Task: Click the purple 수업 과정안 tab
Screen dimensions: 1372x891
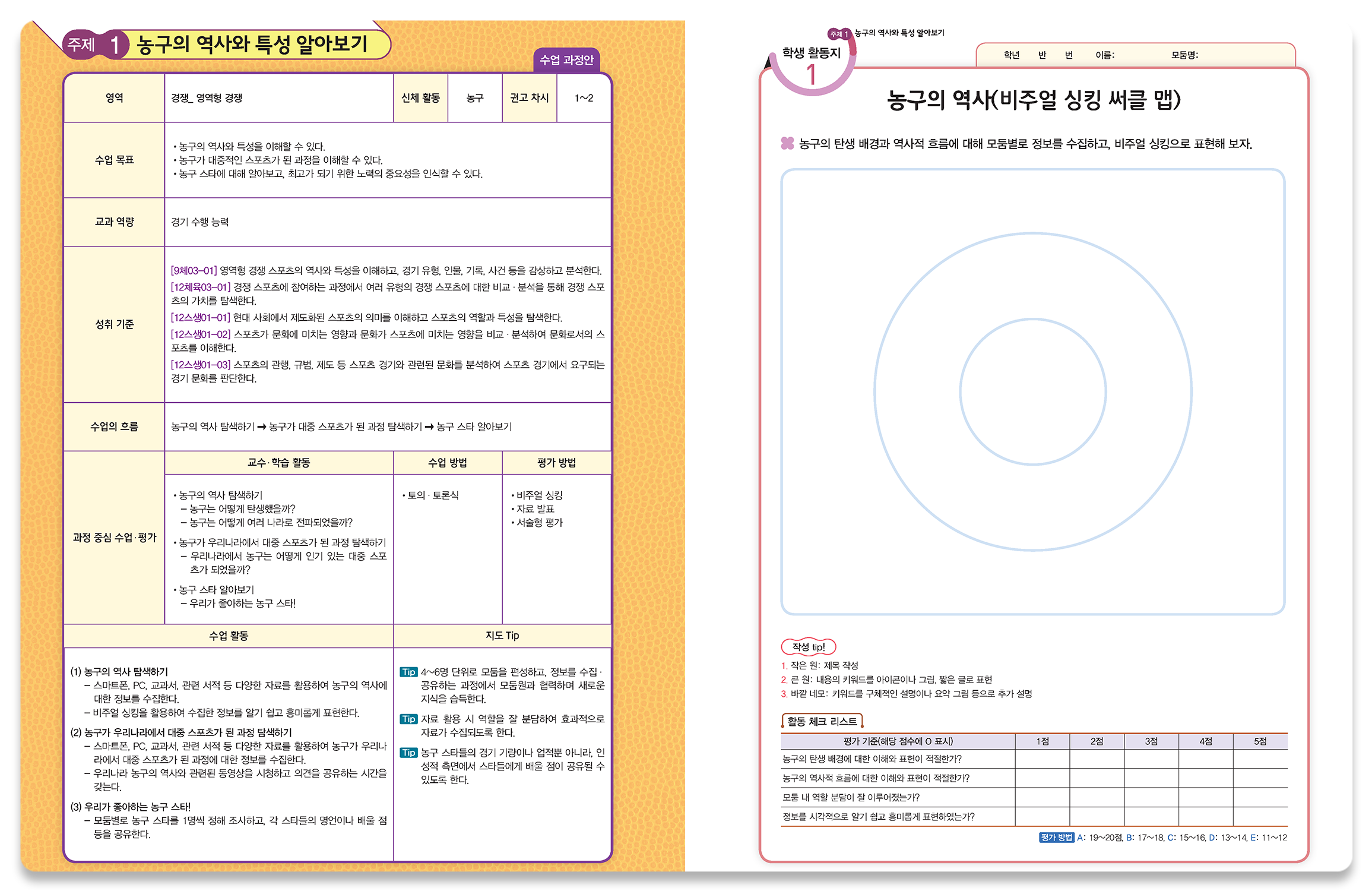Action: pyautogui.click(x=566, y=59)
